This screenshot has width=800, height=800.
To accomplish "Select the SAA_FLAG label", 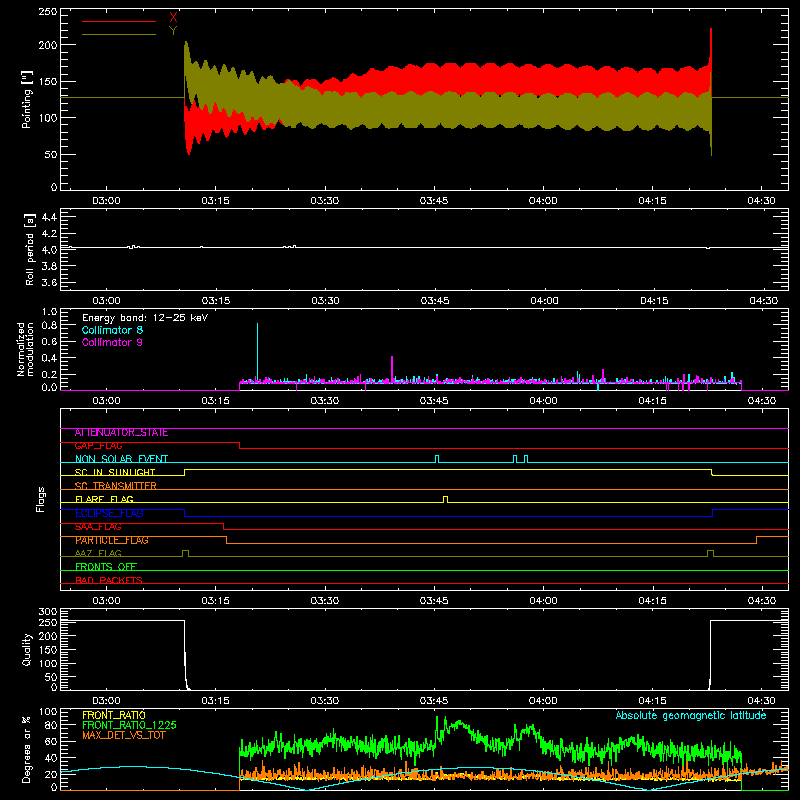I will click(x=98, y=527).
